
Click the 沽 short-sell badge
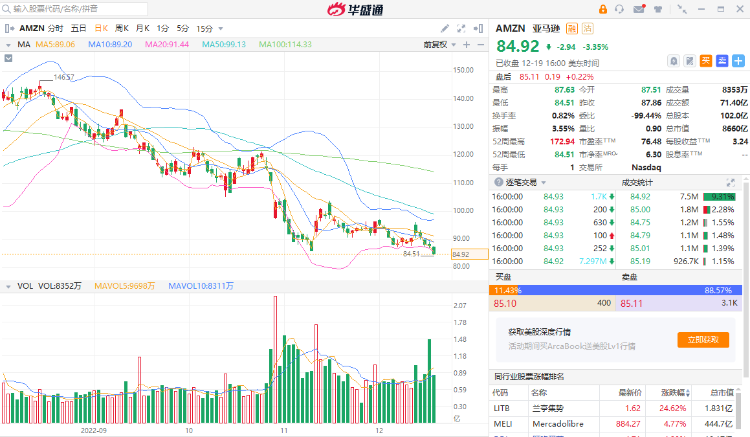click(587, 29)
